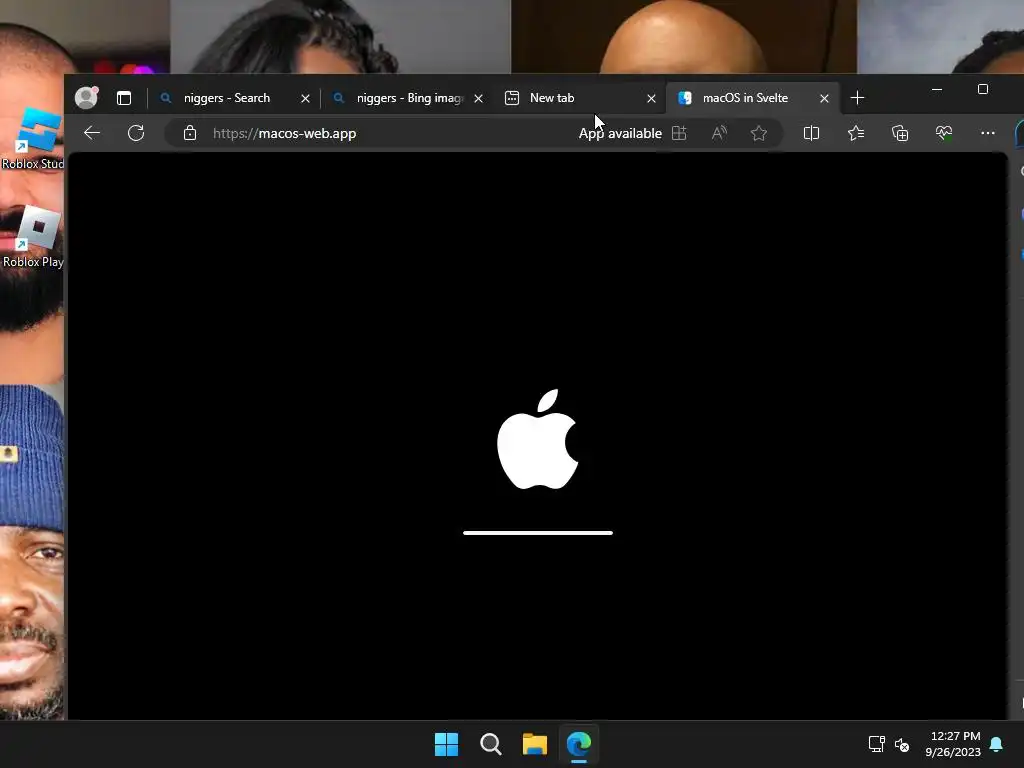Maximize the Edge browser window
The height and width of the screenshot is (768, 1024).
point(983,89)
